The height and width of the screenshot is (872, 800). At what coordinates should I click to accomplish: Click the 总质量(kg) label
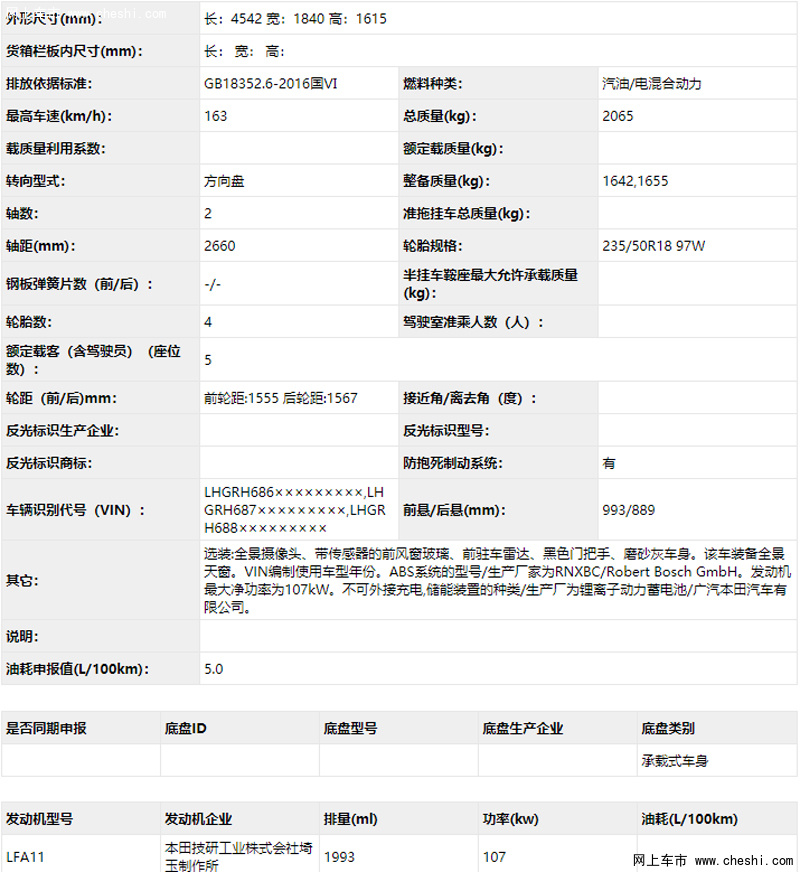pos(440,116)
